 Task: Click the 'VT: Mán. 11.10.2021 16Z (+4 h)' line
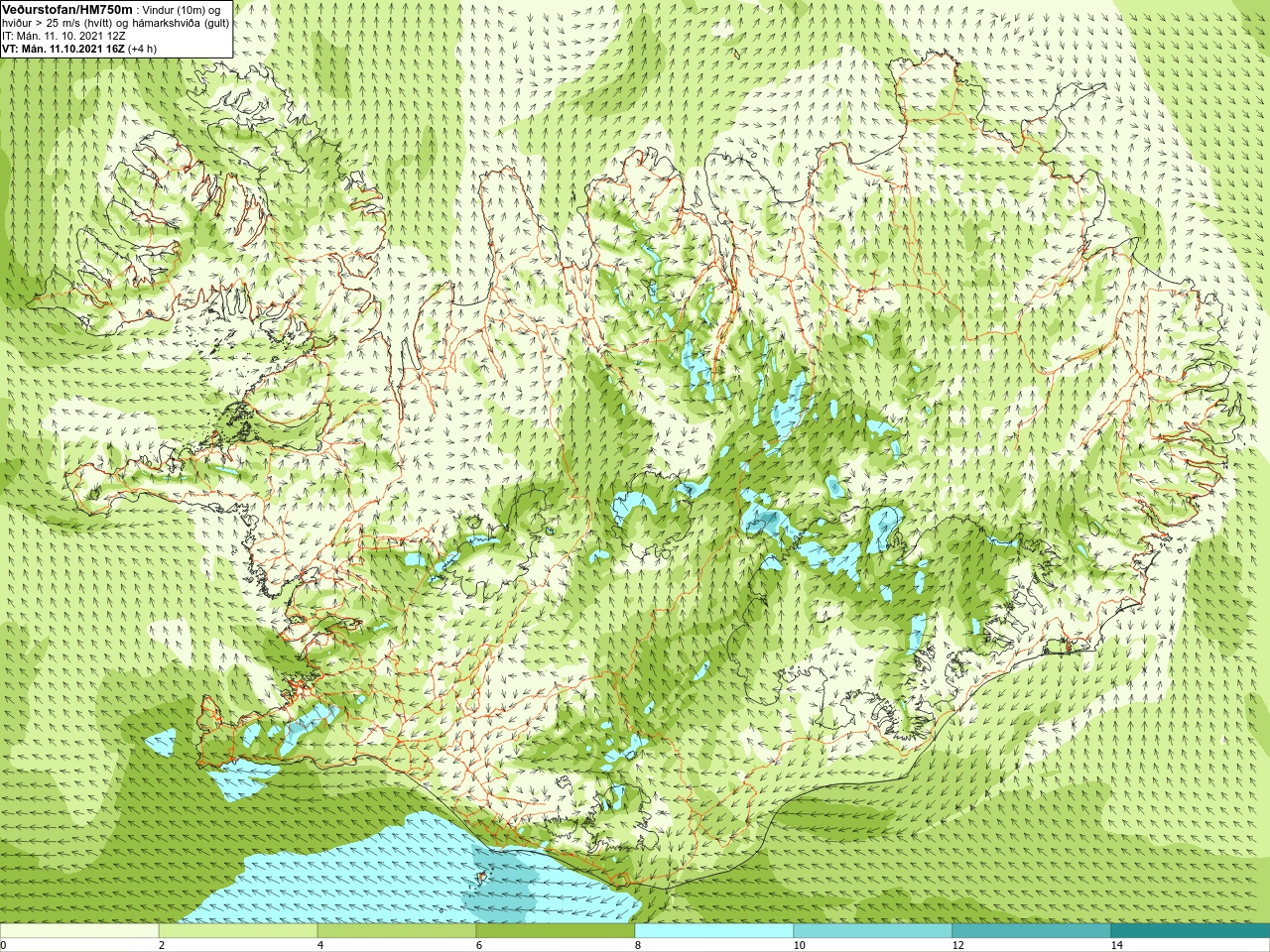pos(79,49)
